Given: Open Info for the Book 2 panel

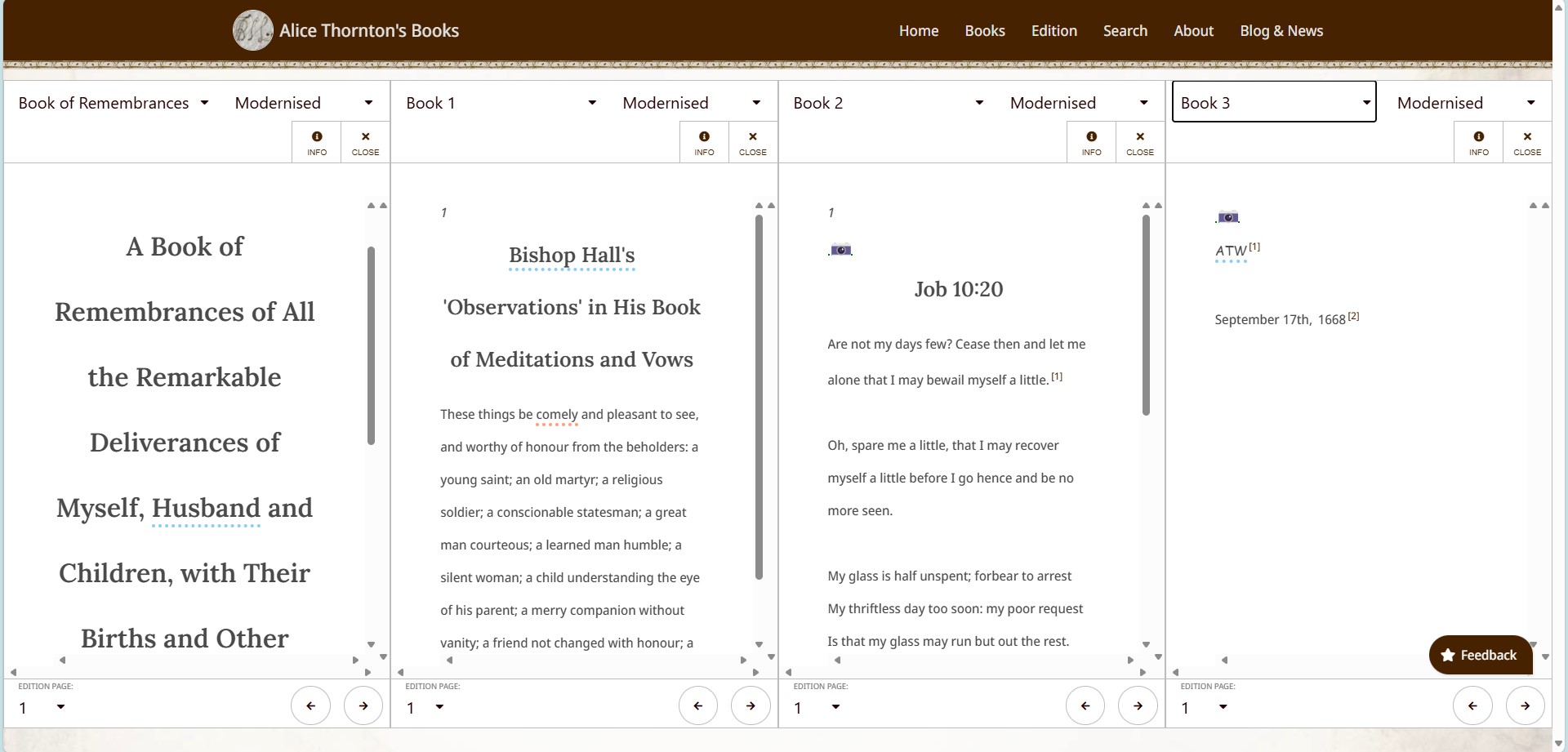Looking at the screenshot, I should pos(1091,143).
